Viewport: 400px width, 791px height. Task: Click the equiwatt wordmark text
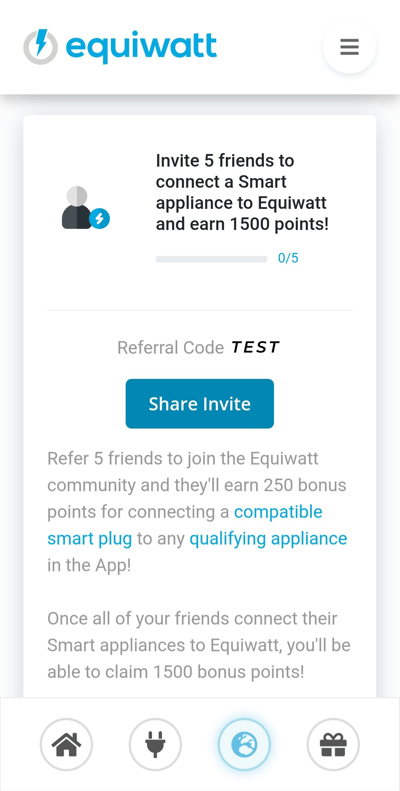point(141,47)
